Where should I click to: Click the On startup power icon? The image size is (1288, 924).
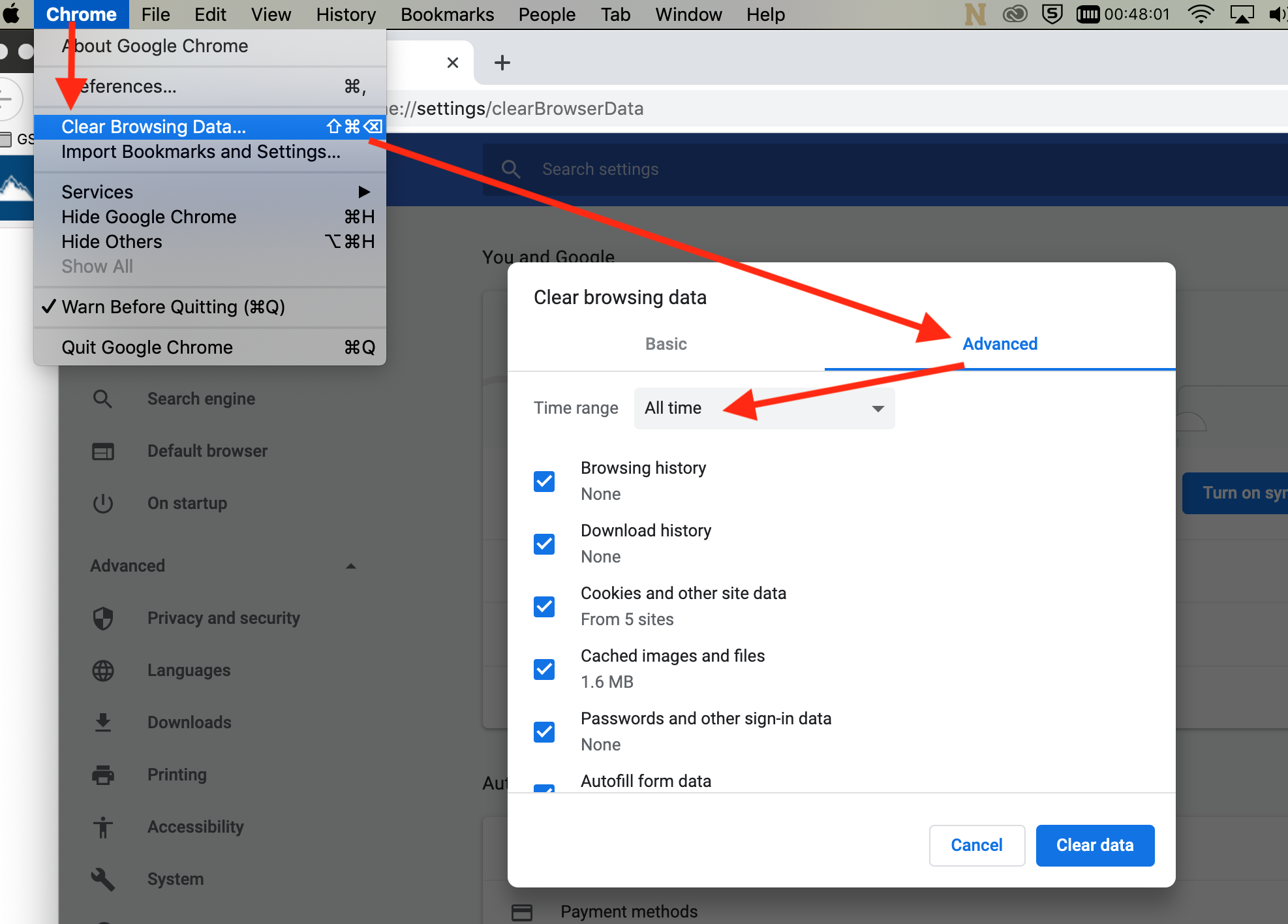[102, 503]
